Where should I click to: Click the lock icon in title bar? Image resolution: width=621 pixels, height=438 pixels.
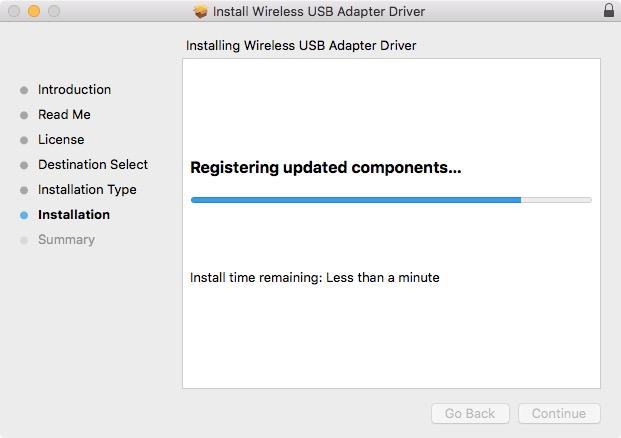tap(609, 10)
